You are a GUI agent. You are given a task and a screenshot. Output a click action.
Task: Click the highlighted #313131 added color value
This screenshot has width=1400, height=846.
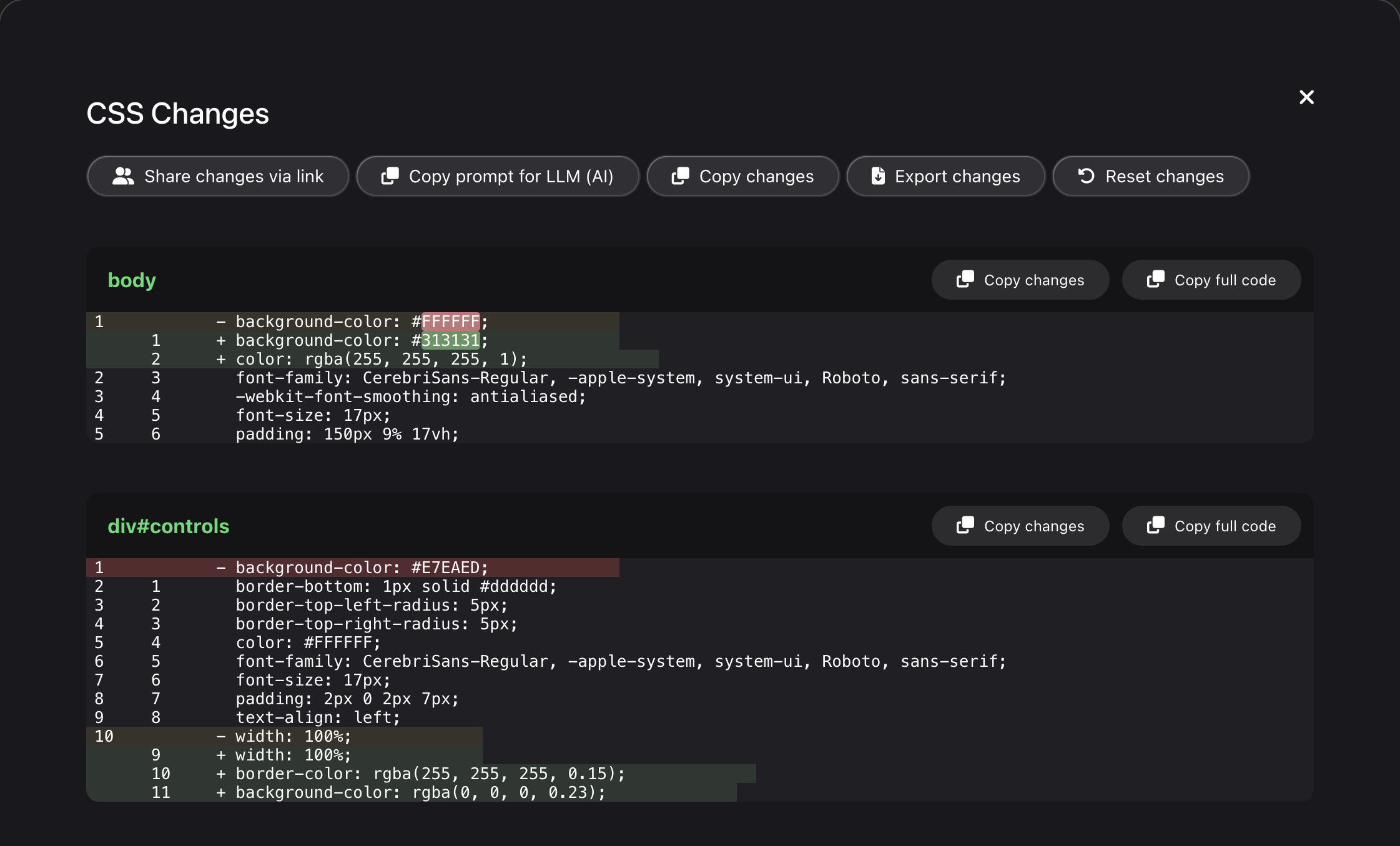(x=450, y=340)
